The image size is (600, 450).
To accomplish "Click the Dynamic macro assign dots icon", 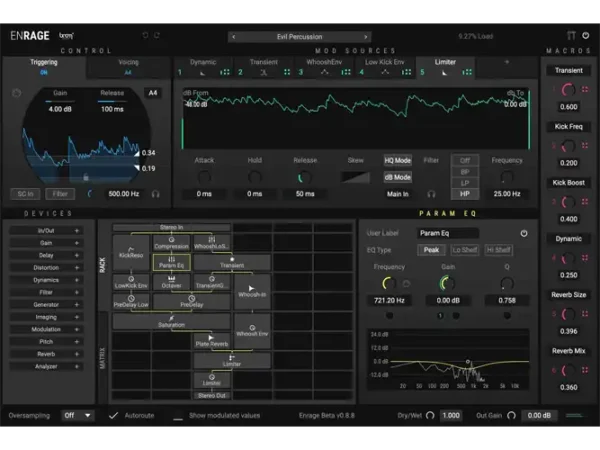I will tap(585, 258).
